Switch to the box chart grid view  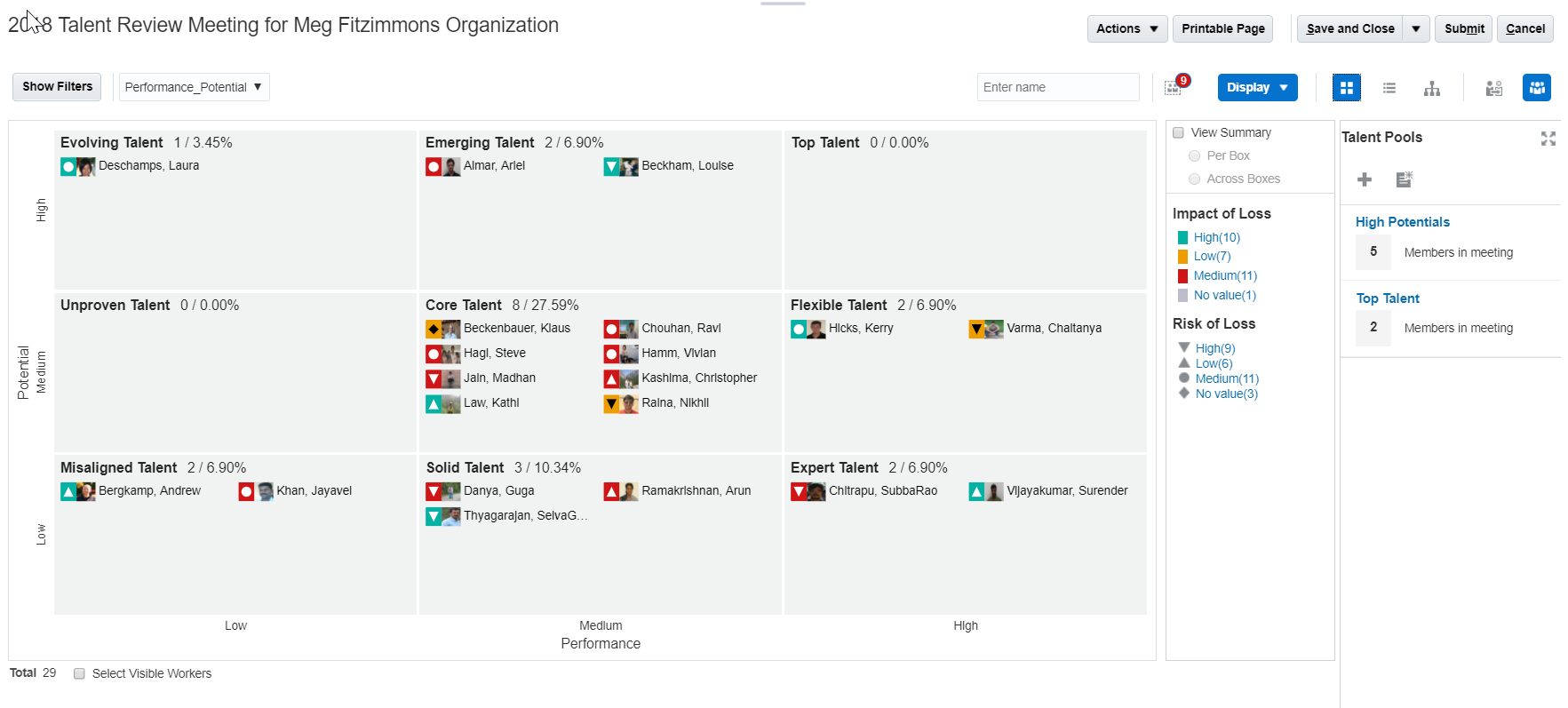pyautogui.click(x=1346, y=87)
